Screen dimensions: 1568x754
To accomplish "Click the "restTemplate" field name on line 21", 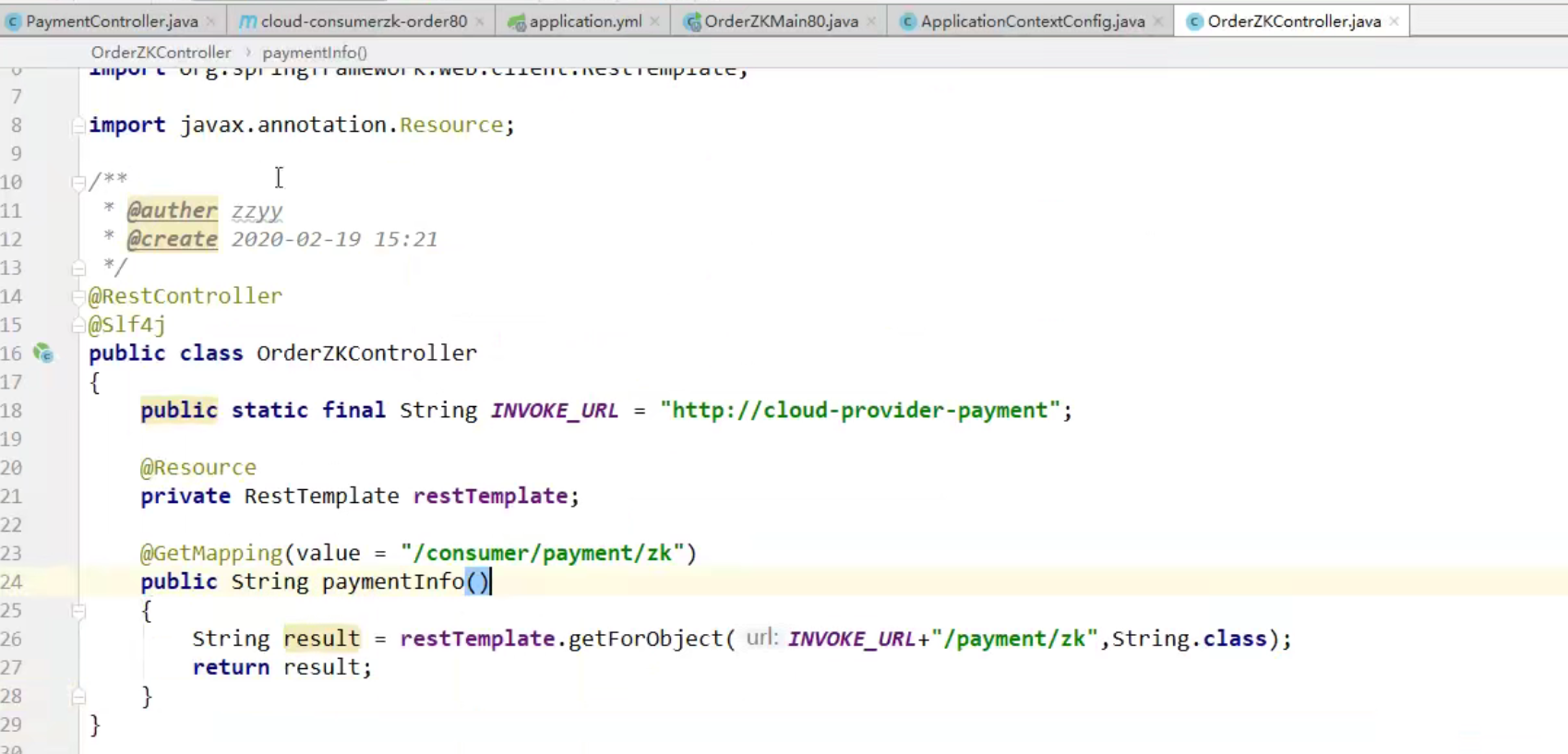I will pos(490,497).
